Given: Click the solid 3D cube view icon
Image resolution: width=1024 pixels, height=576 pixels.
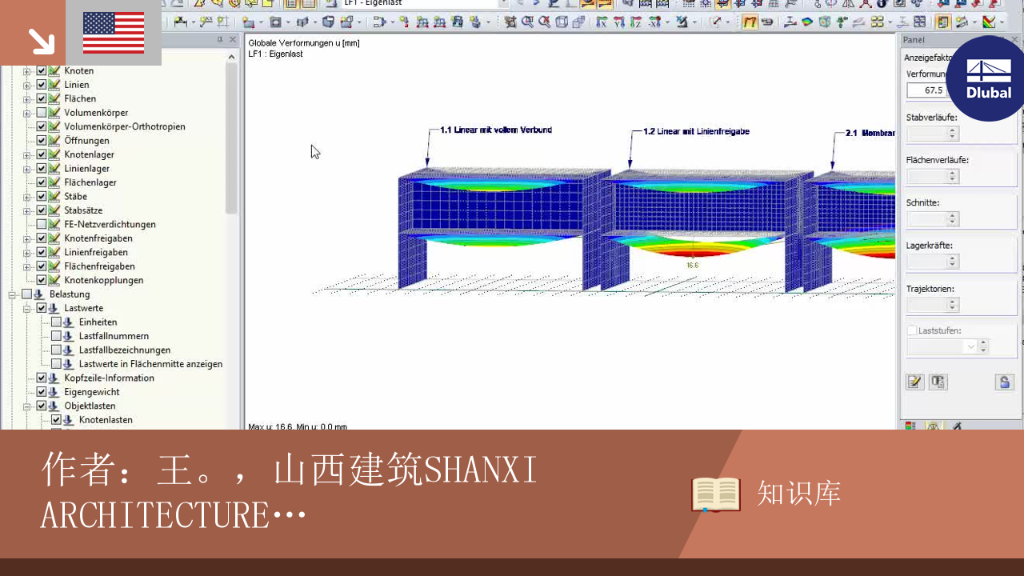Looking at the screenshot, I should (x=578, y=22).
